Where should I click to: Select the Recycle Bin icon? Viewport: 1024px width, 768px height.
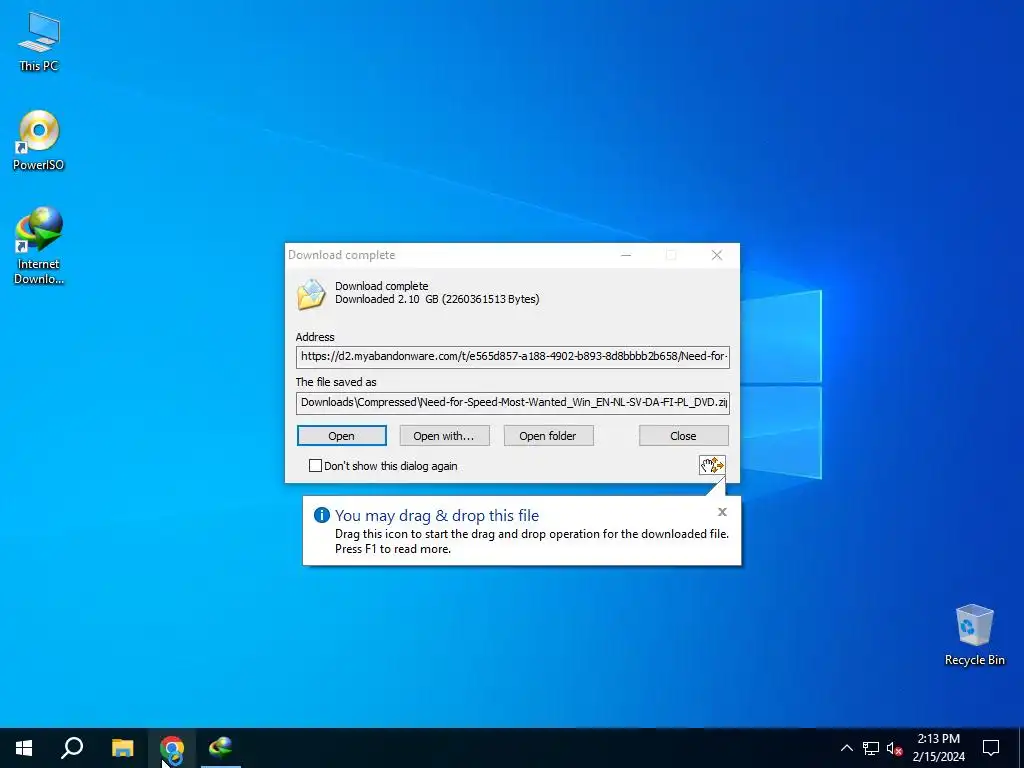click(974, 635)
